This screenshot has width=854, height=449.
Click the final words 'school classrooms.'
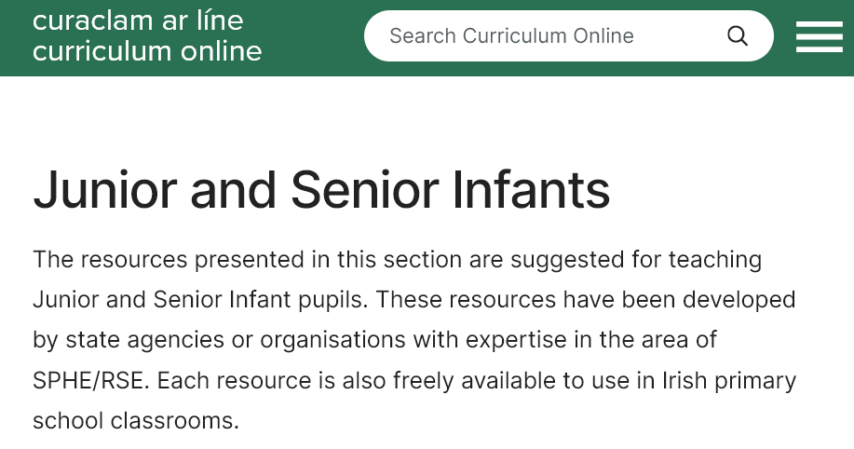coord(136,420)
